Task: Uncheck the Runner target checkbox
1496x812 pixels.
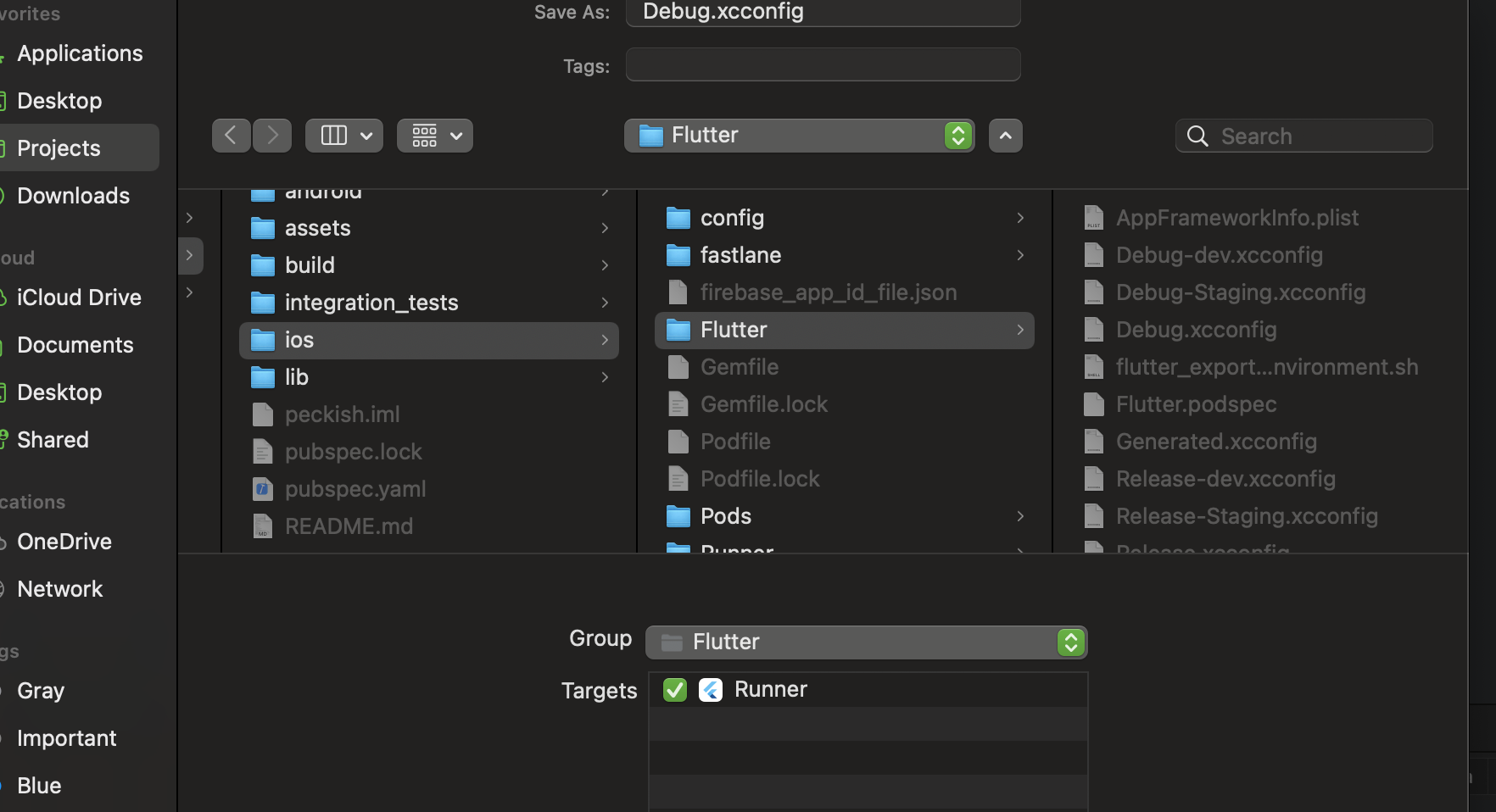Action: [675, 690]
